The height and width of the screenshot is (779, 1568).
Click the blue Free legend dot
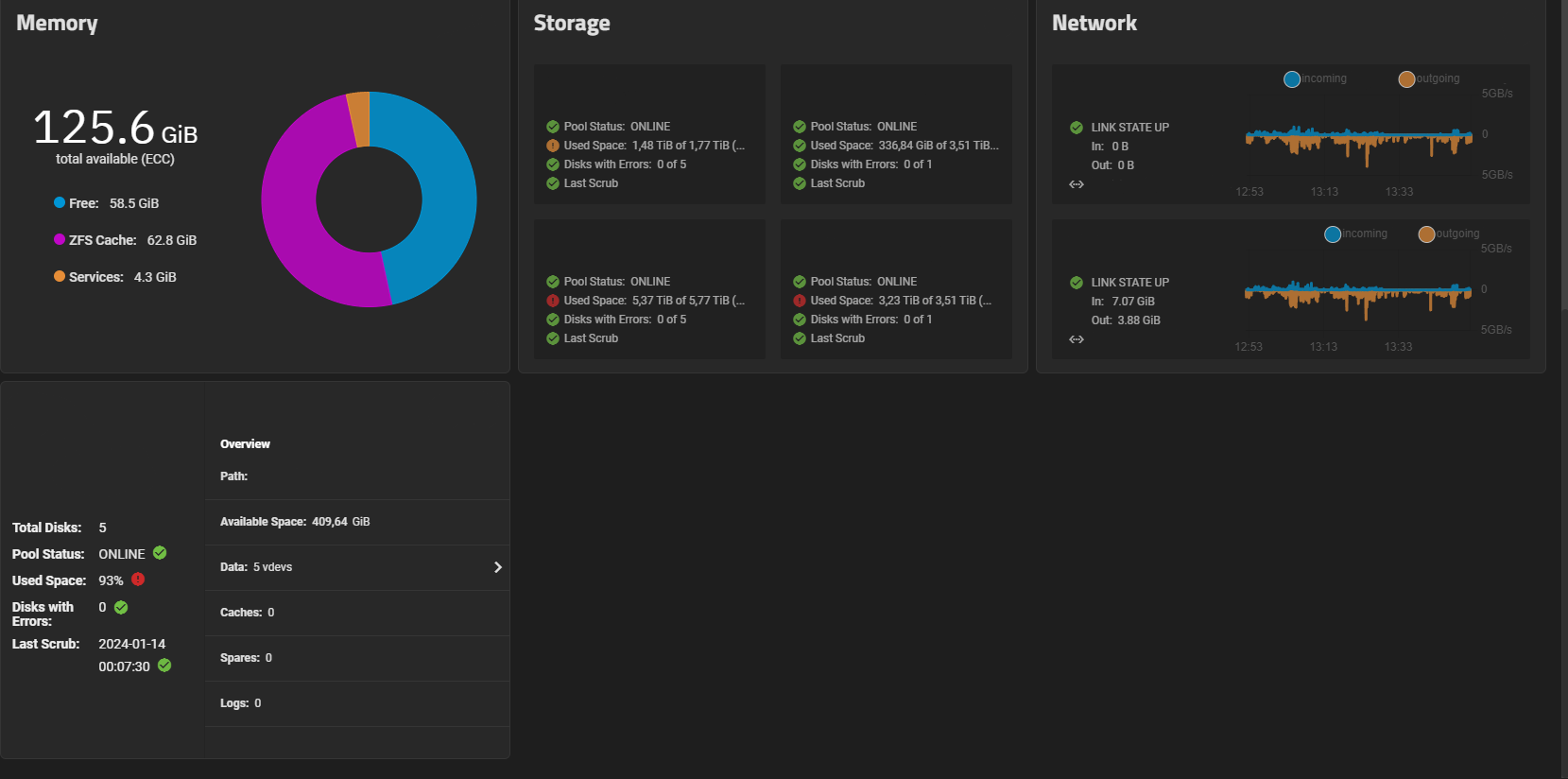click(60, 203)
